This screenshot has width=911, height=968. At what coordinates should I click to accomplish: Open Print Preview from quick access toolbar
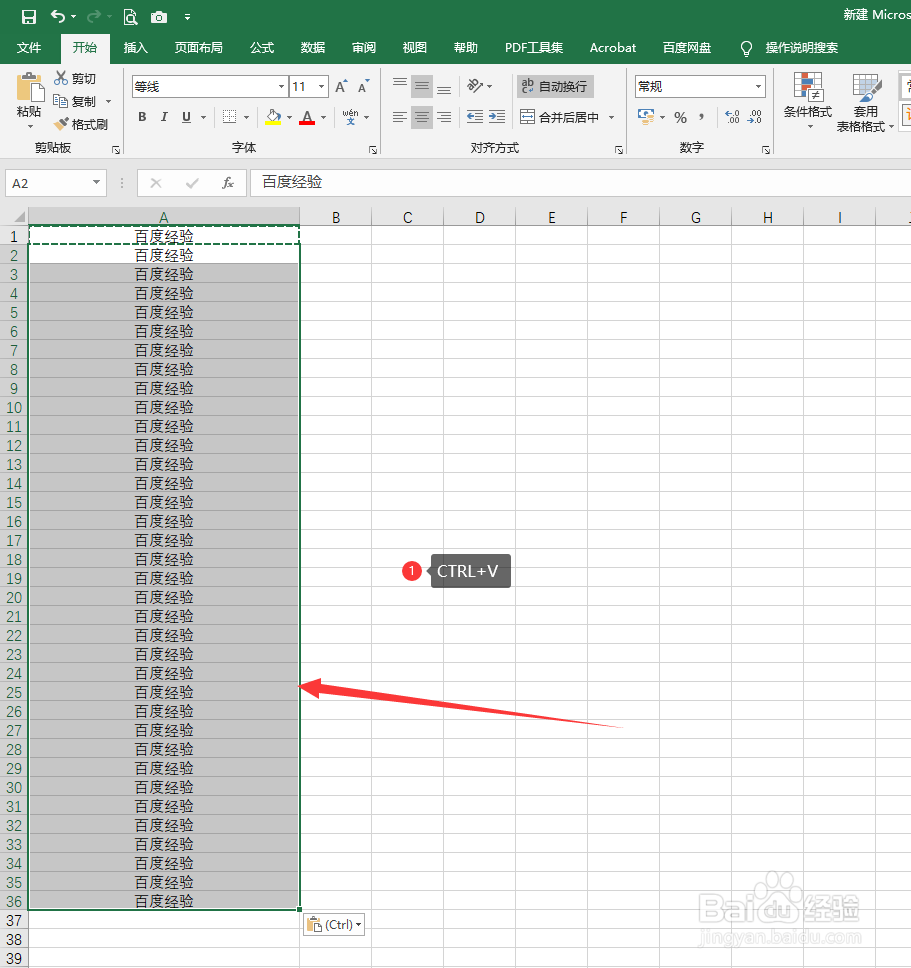[x=130, y=17]
